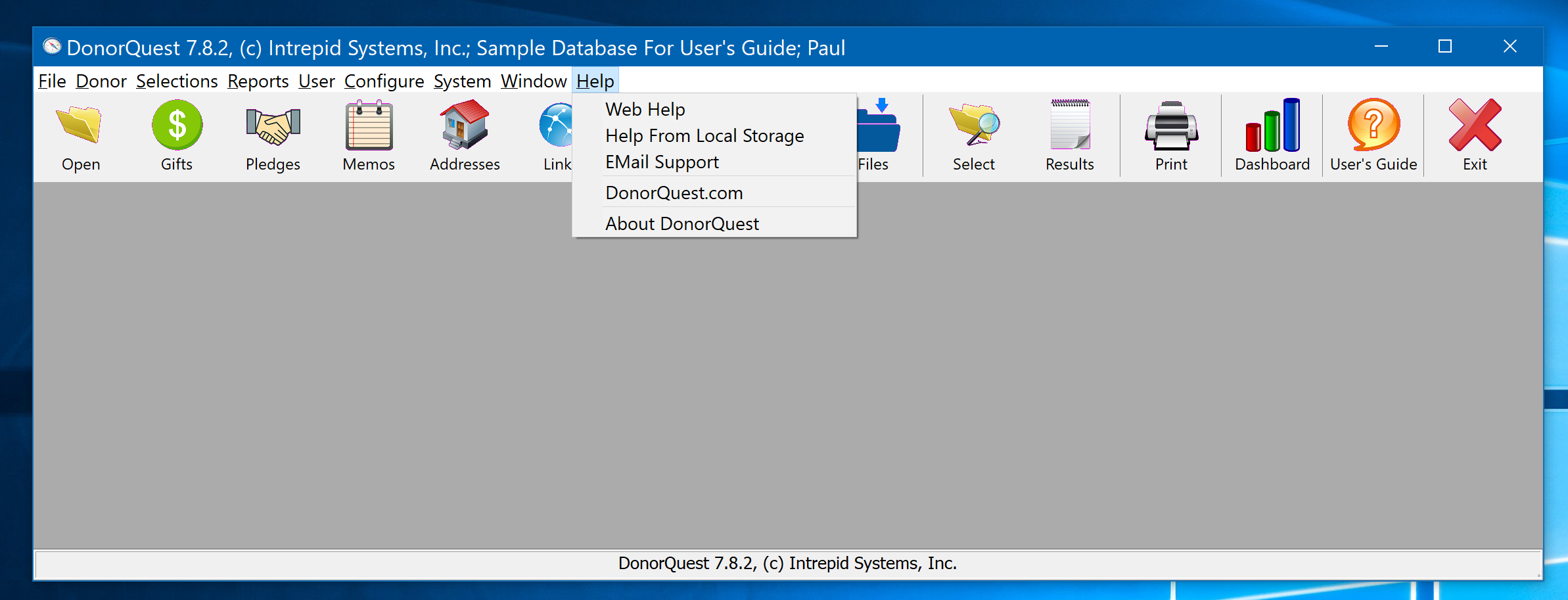Open the User's Guide question mark icon

tap(1373, 125)
